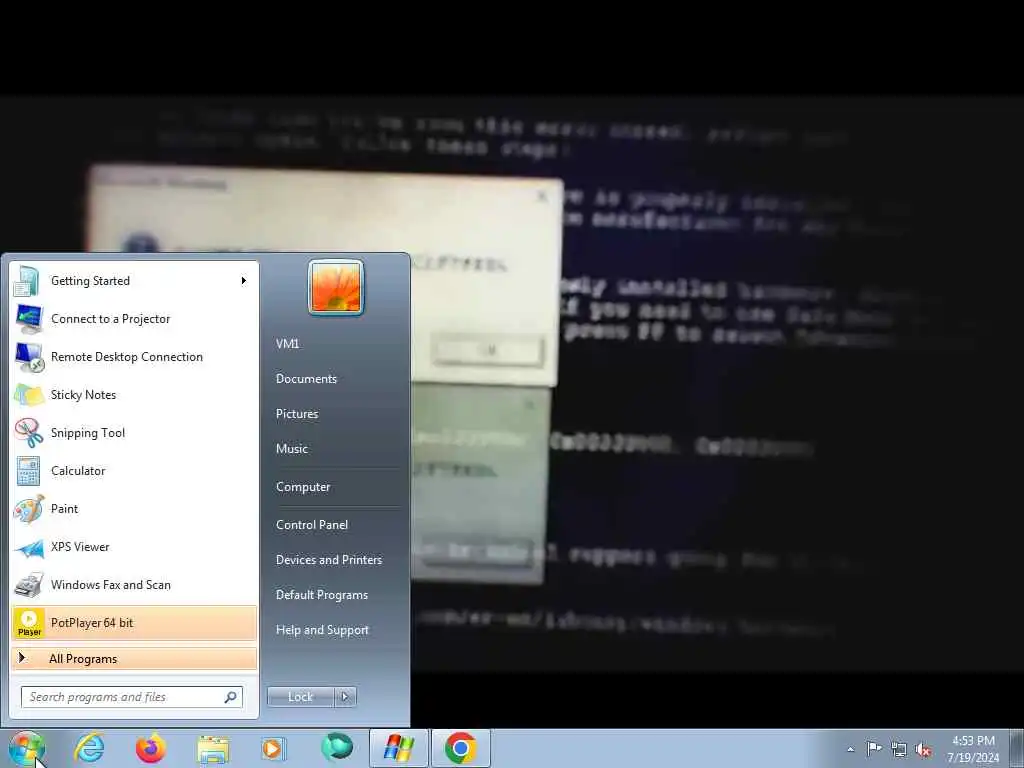
Task: Open Documents from Start menu
Action: [306, 379]
